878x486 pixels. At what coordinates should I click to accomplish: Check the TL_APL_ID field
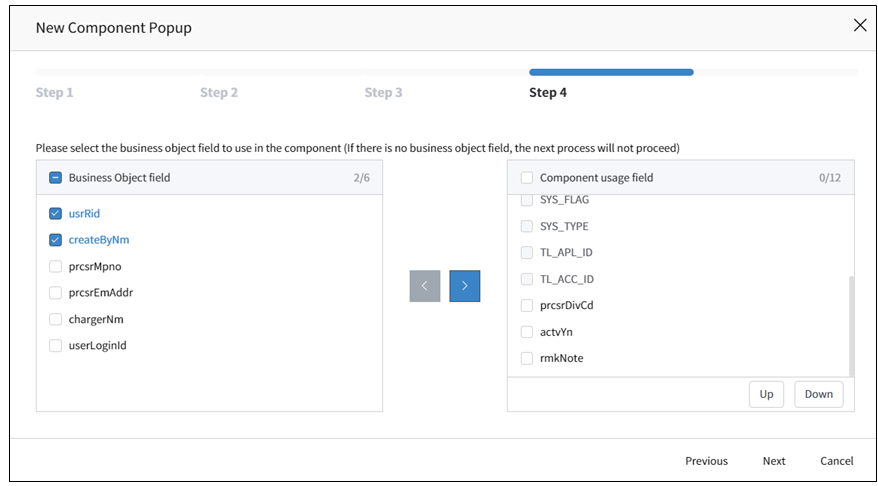526,253
